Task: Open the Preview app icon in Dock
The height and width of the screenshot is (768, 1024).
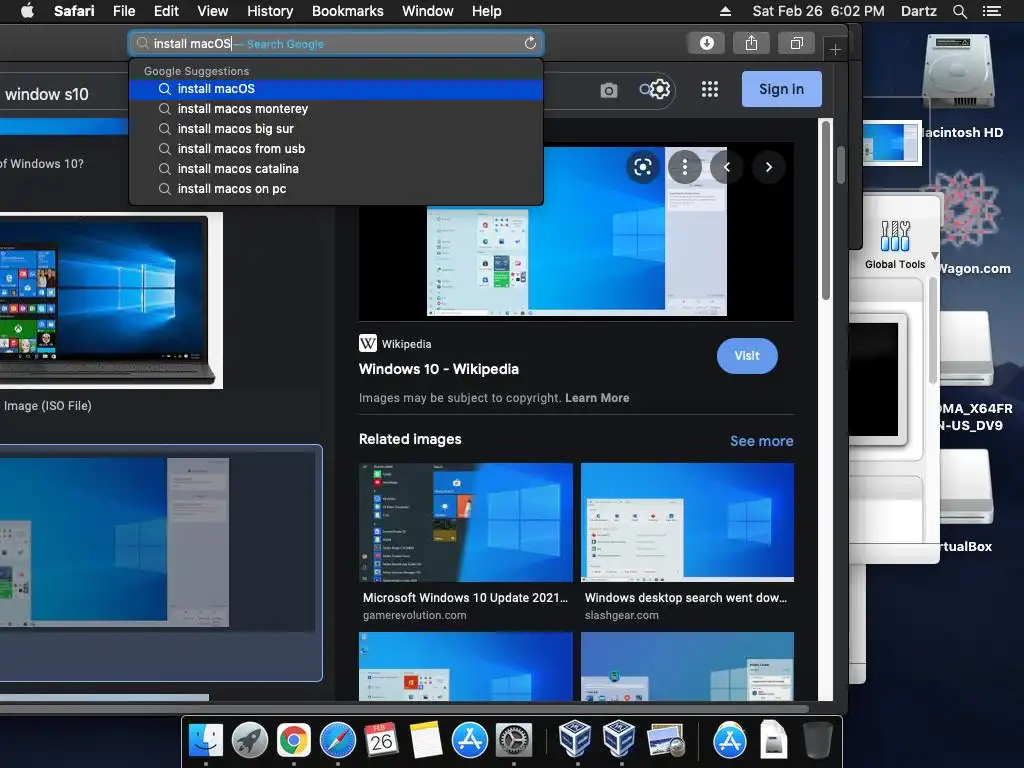Action: (665, 740)
